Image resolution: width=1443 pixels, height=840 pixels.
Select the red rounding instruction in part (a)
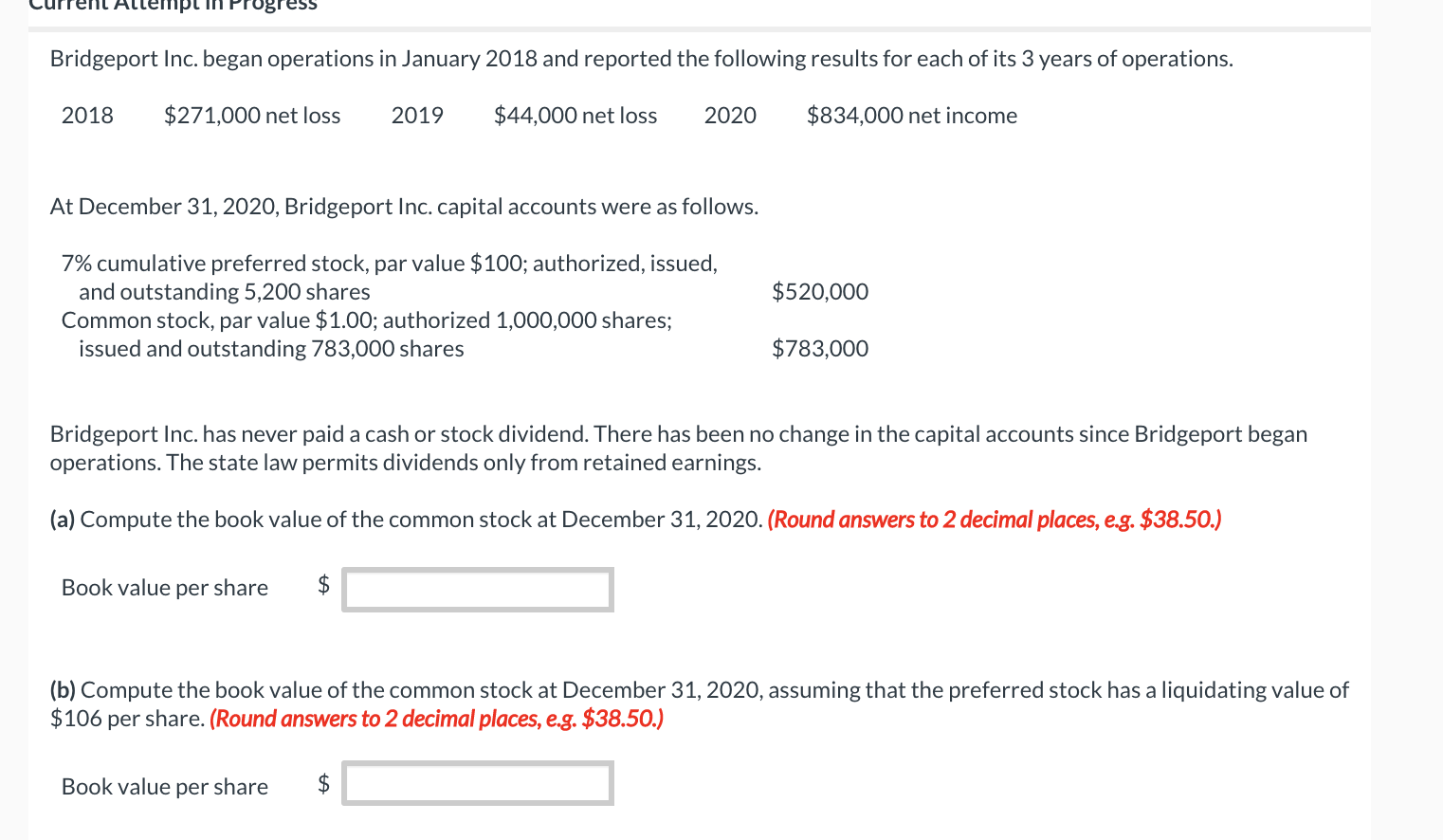993,520
